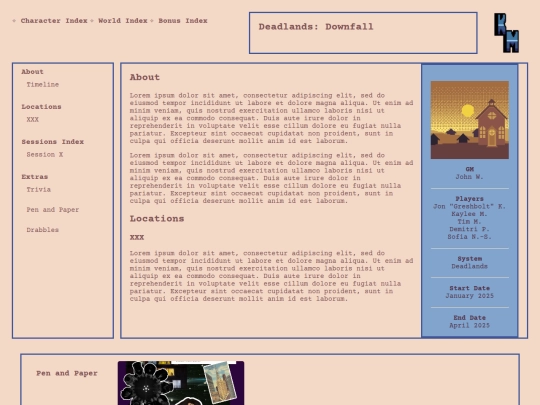Screen dimensions: 540x405
Task: Click the XXX subheading in main content
Action: [137, 237]
